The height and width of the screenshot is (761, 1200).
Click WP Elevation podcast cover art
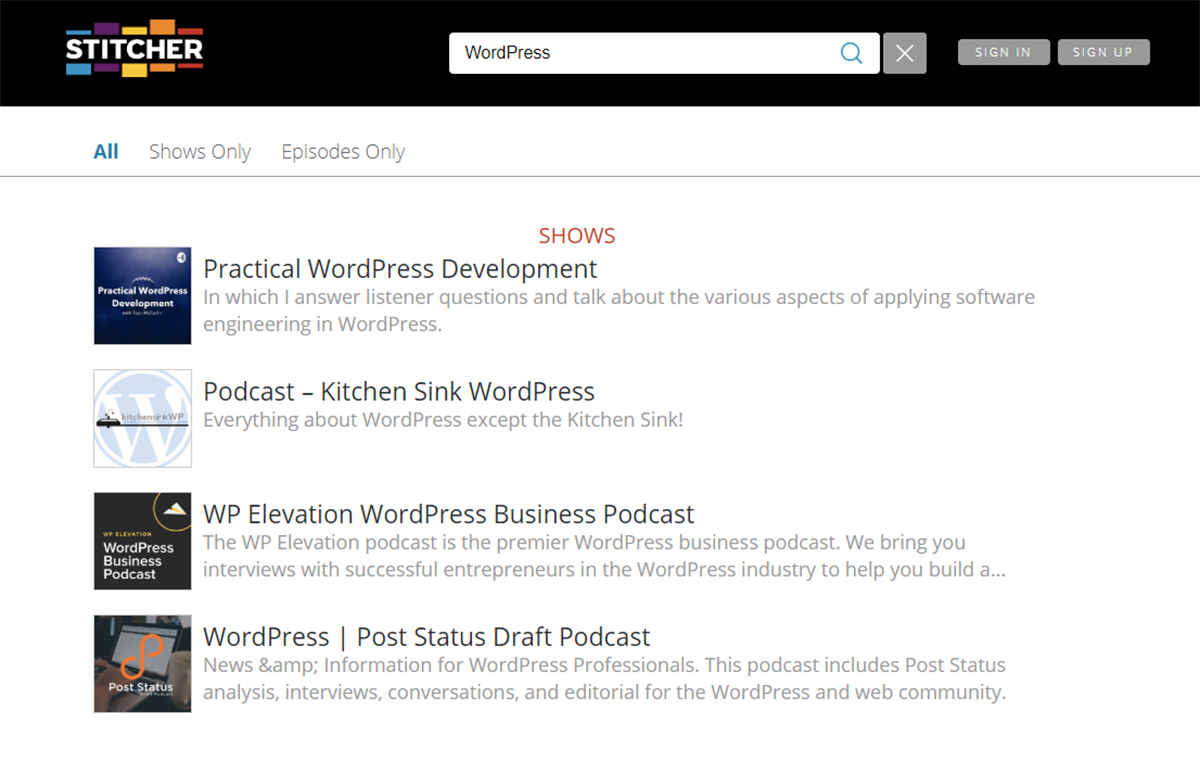coord(143,541)
